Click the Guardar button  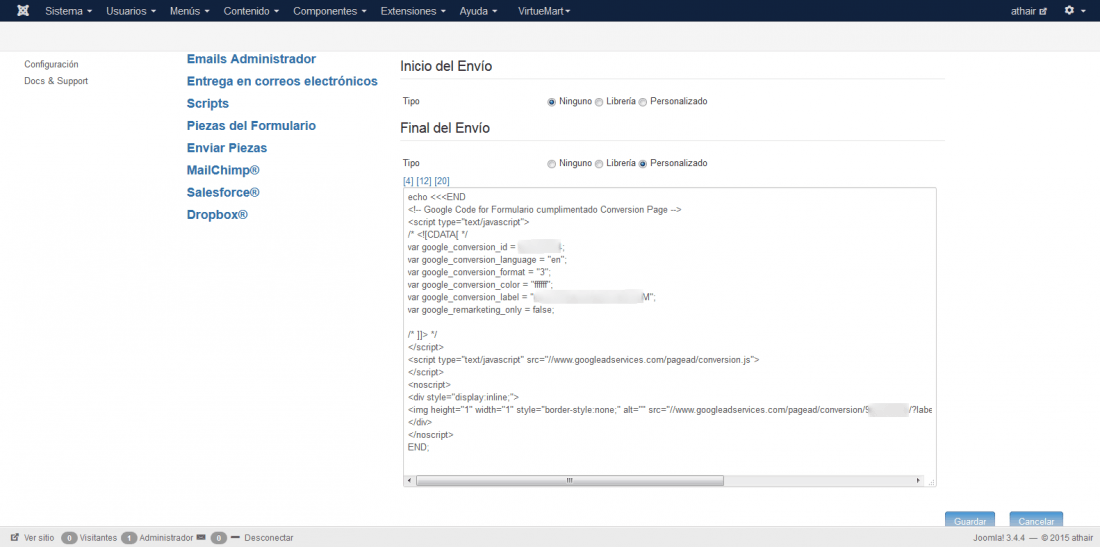pyautogui.click(x=970, y=520)
